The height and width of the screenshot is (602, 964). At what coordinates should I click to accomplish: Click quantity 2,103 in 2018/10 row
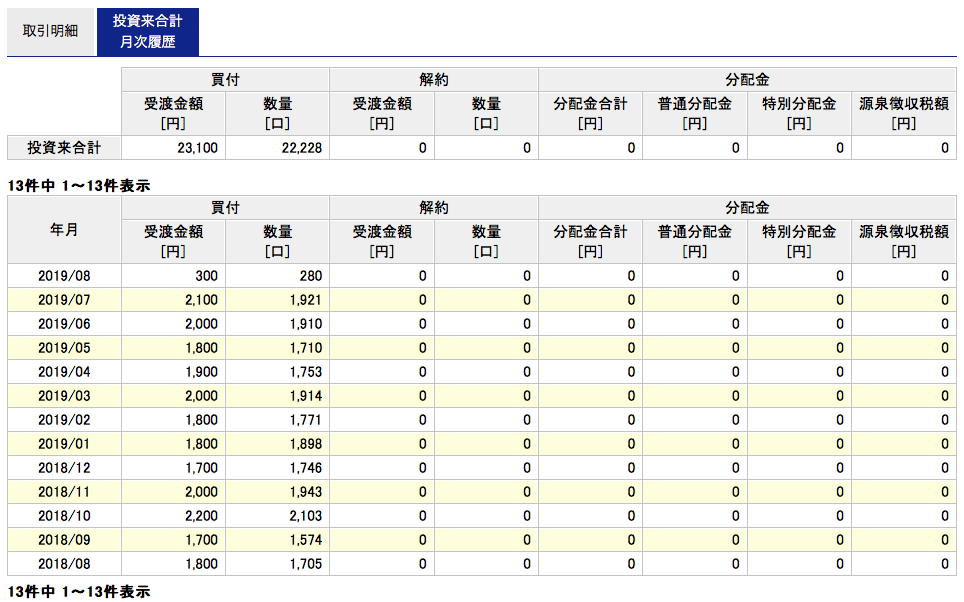click(306, 516)
